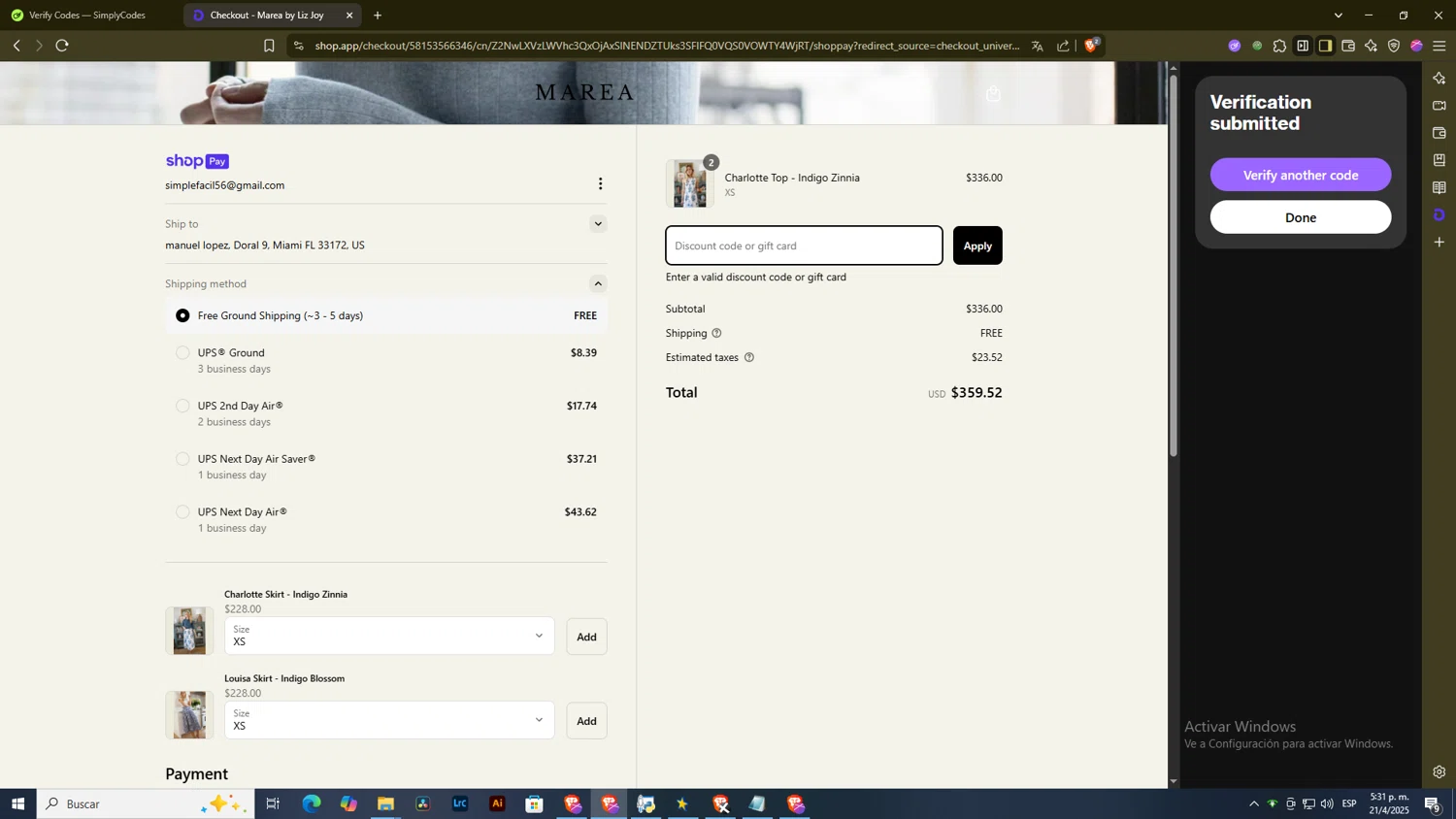Click the MAREA store logo
This screenshot has height=819, width=1456.
click(x=584, y=92)
